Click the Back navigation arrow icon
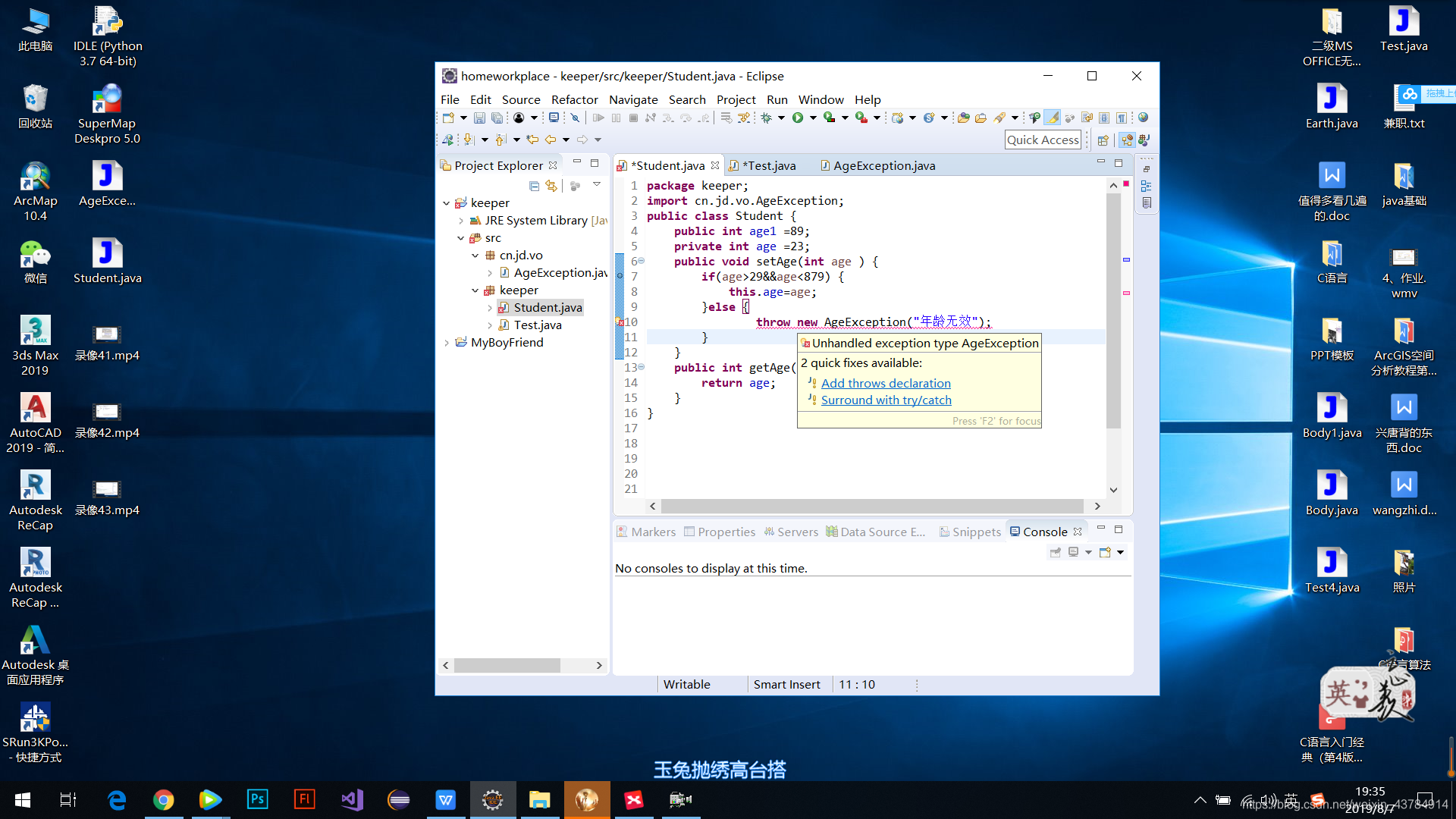Screen dimensions: 1456x819 tap(551, 140)
